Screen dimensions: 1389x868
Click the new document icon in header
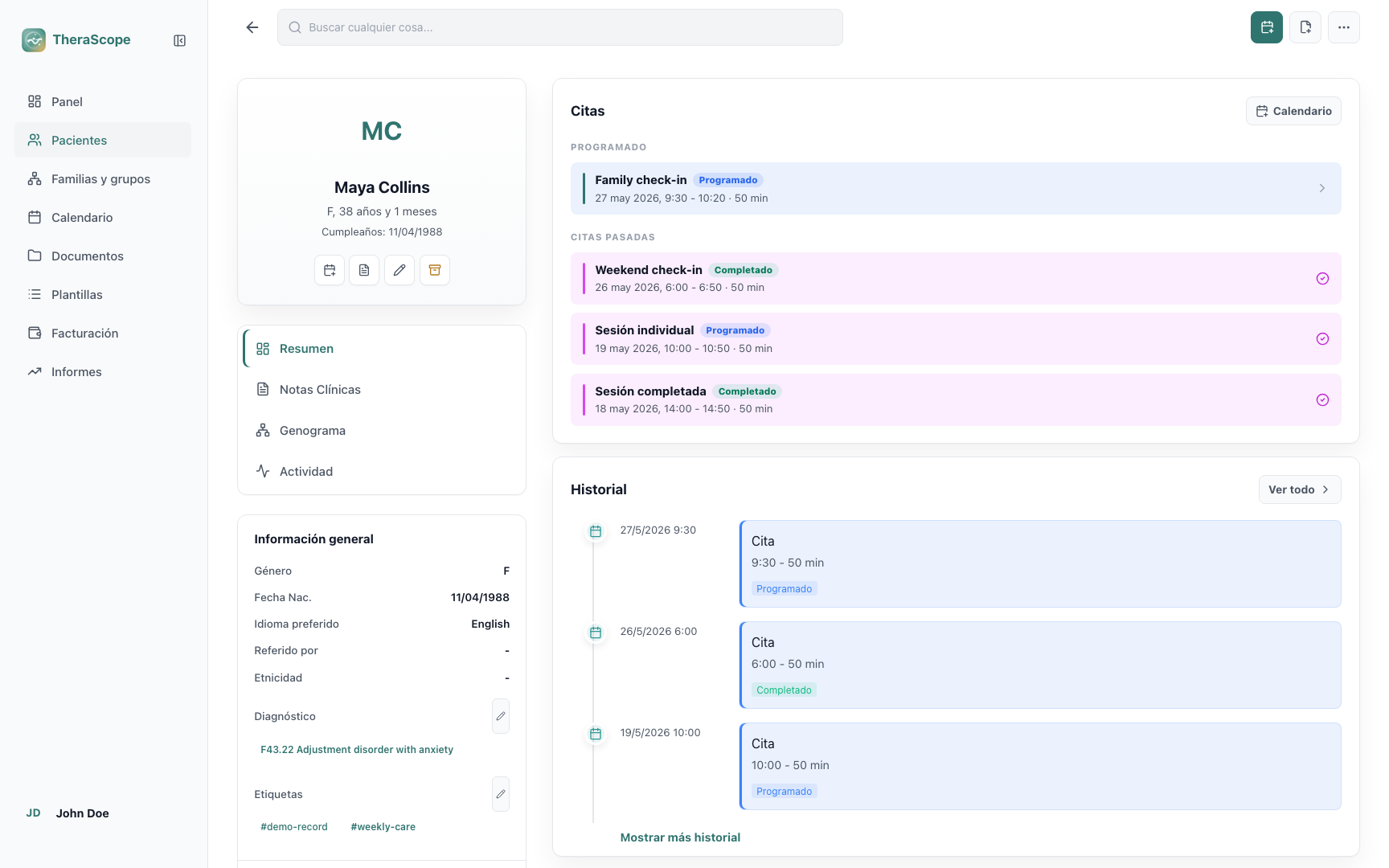pyautogui.click(x=1305, y=27)
